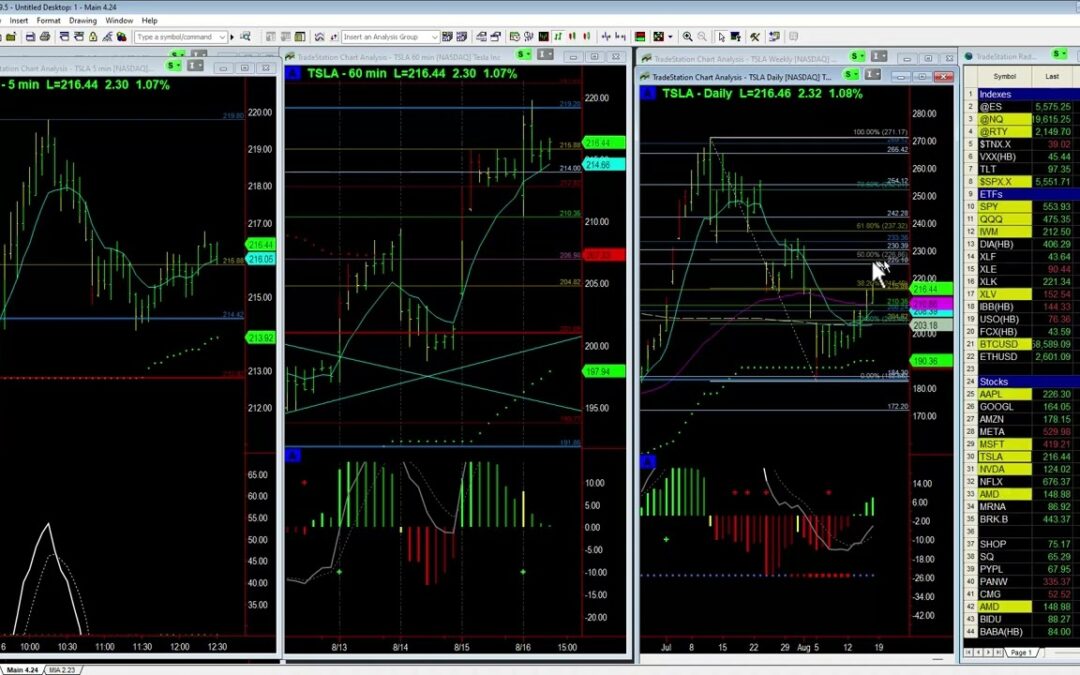
Task: Click the open workspace folder icon
Action: point(12,37)
